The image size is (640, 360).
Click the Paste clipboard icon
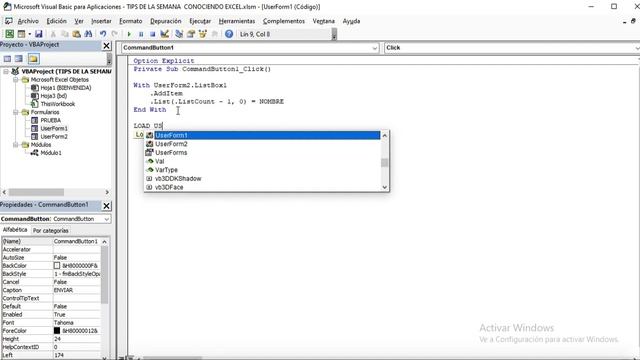point(76,34)
